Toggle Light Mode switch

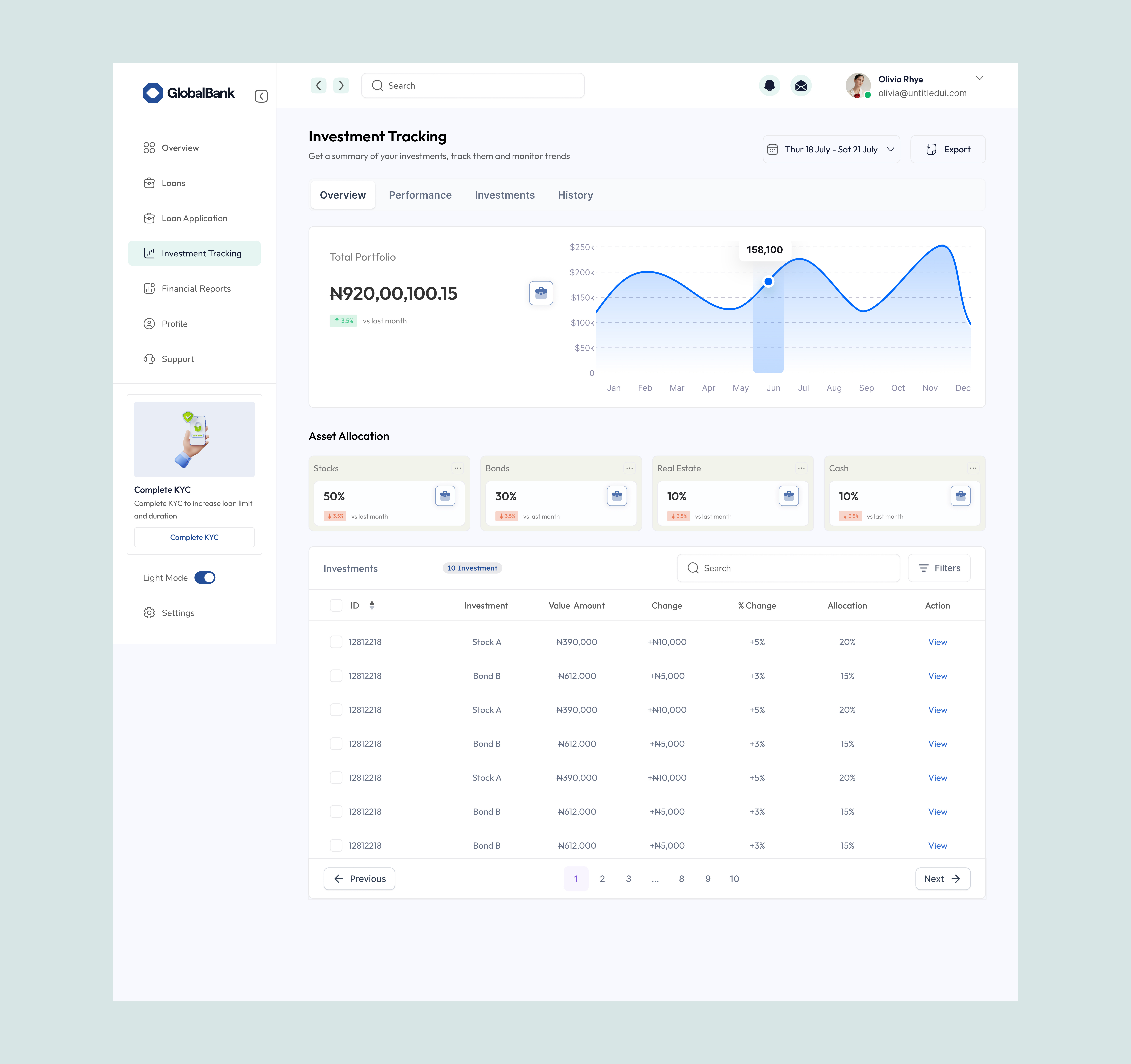[205, 578]
